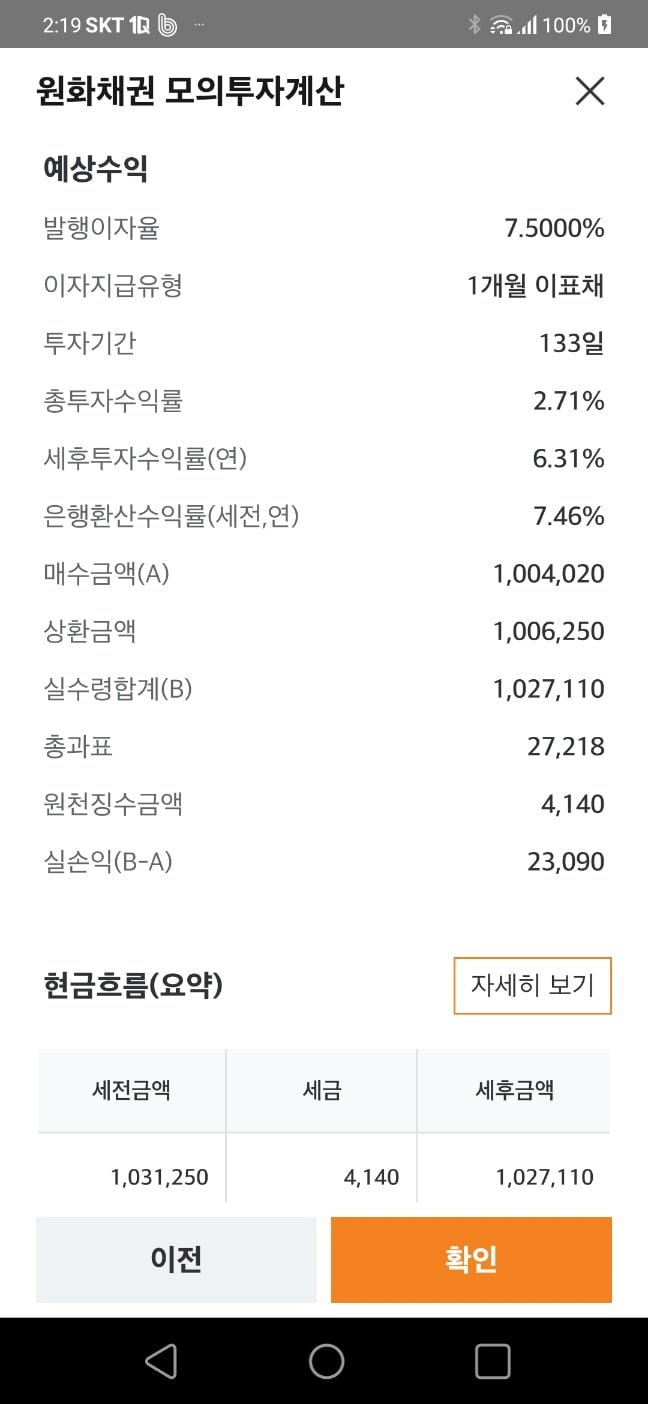
Task: Close the 원화채권 모의투자계산 dialog
Action: [590, 91]
